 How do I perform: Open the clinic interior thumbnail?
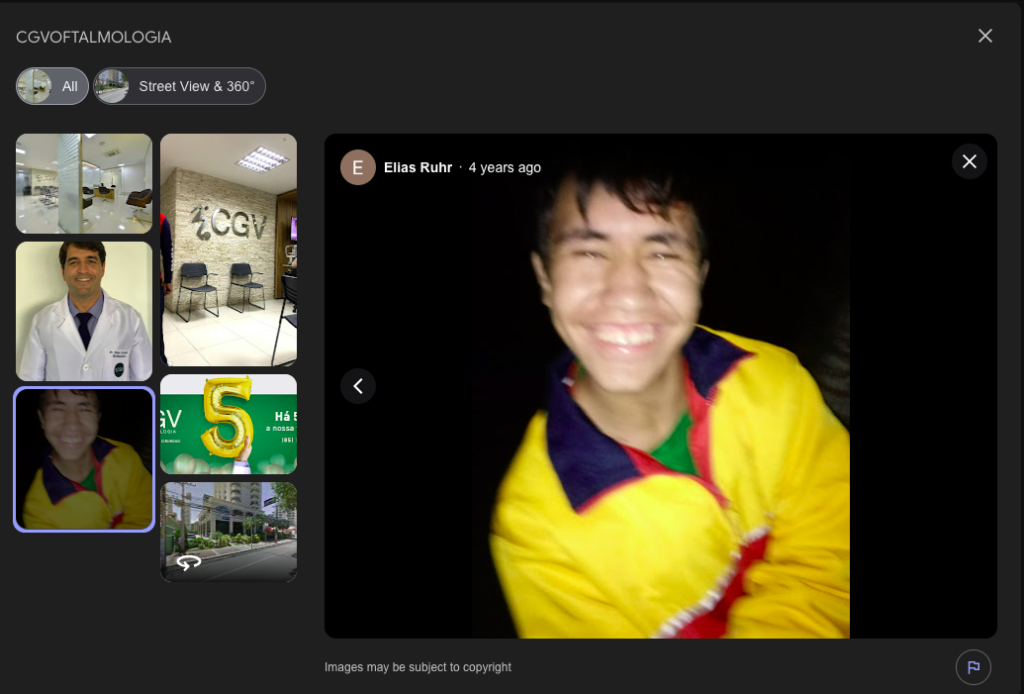coord(84,183)
